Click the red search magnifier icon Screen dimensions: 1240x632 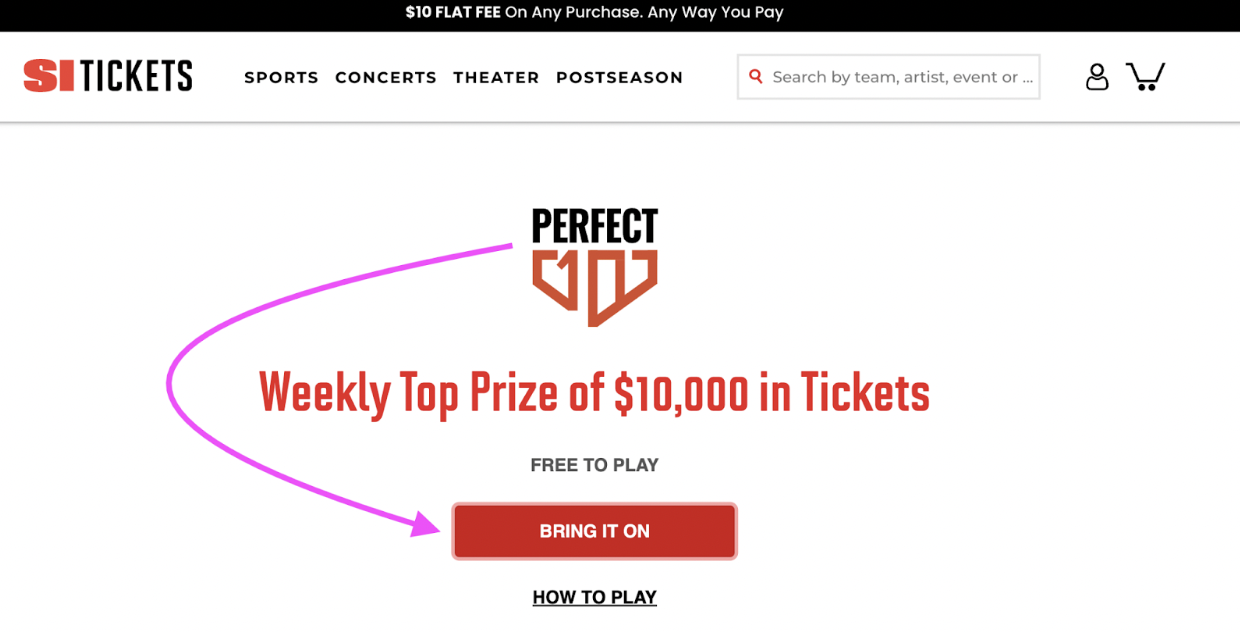pos(756,76)
